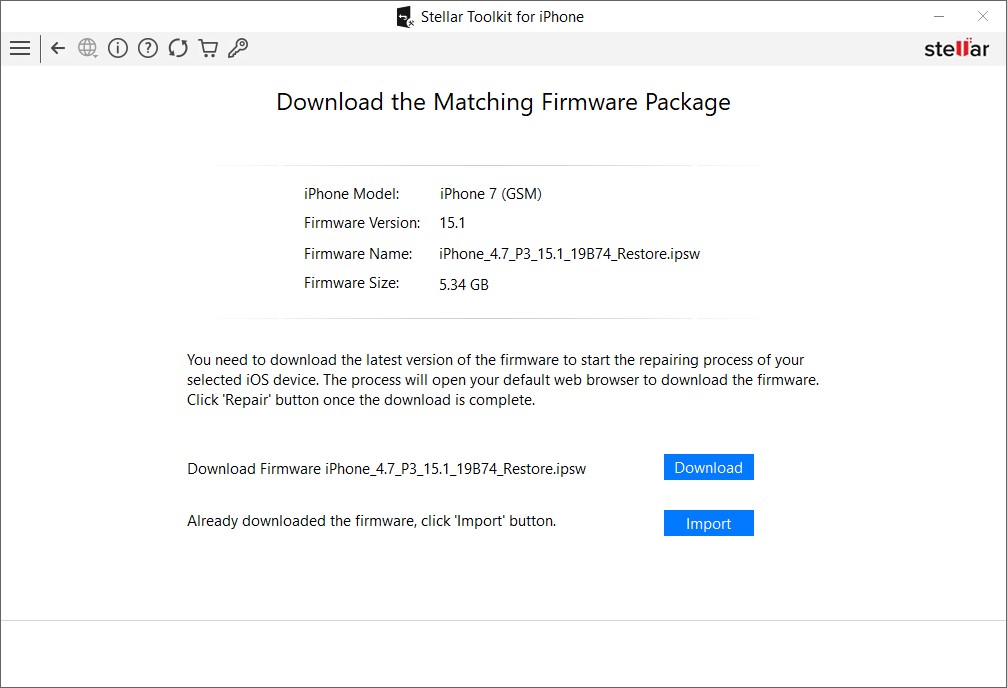The width and height of the screenshot is (1007, 688).
Task: Close the Stellar Toolkit window
Action: point(981,16)
